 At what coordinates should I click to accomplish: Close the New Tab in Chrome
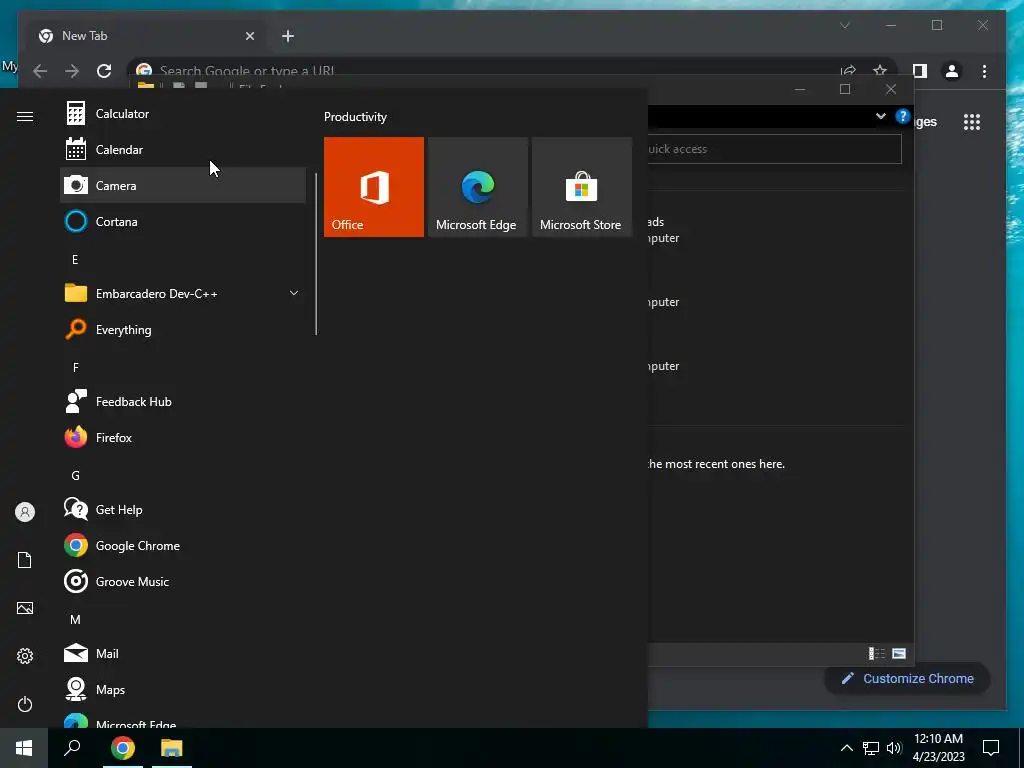(249, 36)
